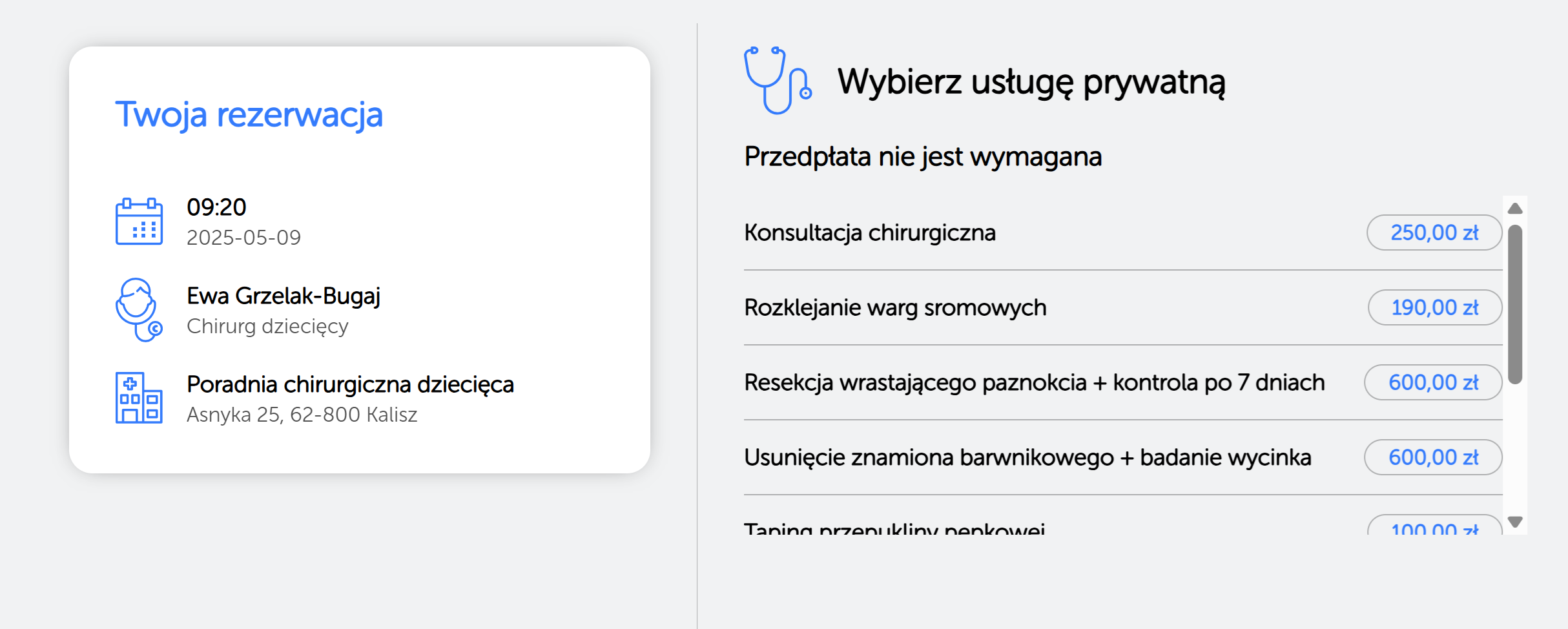
Task: Click the doctor icon next to Ewa Grzelak-Bugaj
Action: coord(139,309)
